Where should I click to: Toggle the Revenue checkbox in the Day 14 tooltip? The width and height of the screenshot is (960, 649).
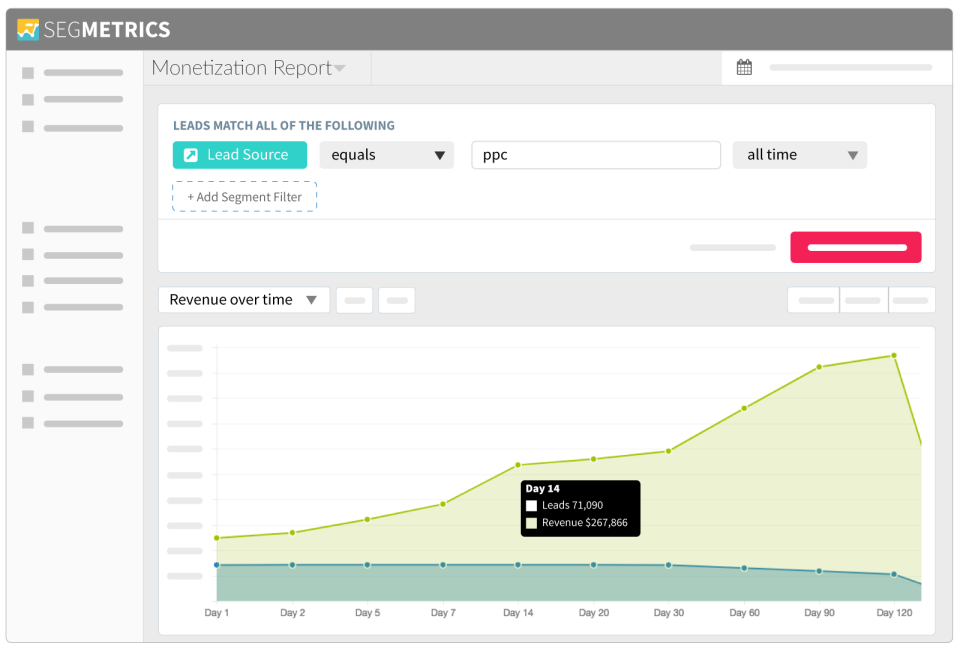point(531,523)
